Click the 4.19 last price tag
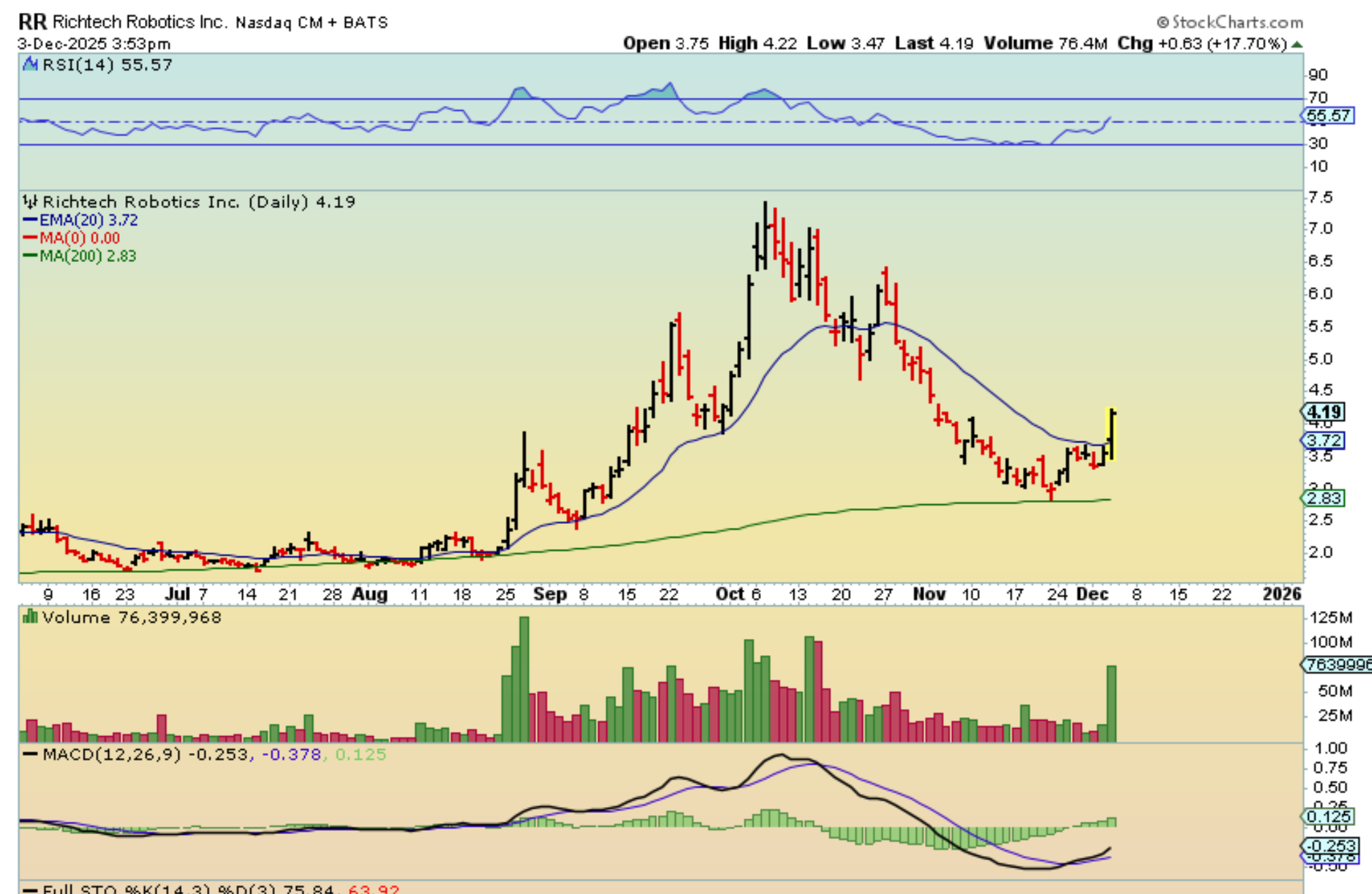This screenshot has width=1372, height=894. click(1324, 412)
